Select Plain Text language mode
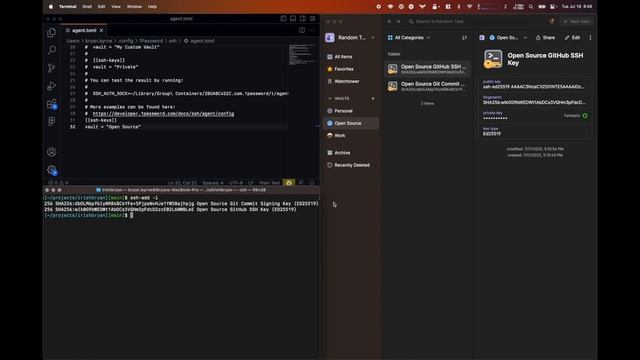Viewport: 640px width, 360px height. pyautogui.click(x=269, y=183)
